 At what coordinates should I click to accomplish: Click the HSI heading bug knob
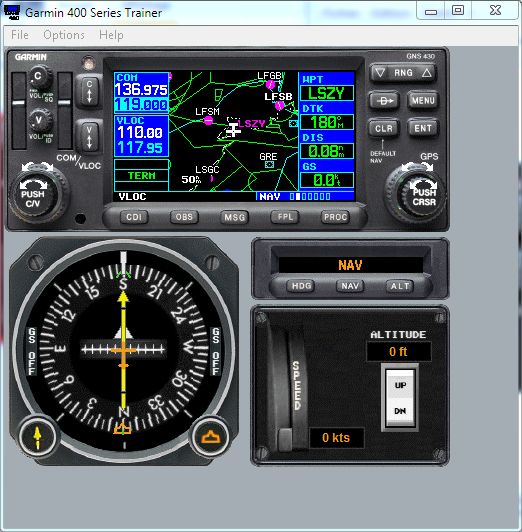click(x=211, y=437)
